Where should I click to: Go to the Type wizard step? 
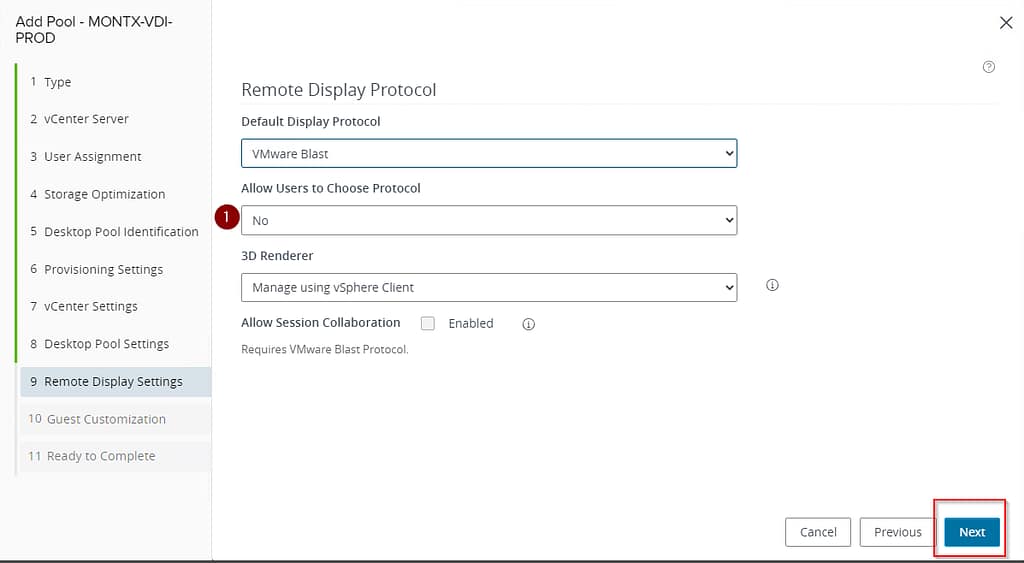pyautogui.click(x=57, y=82)
